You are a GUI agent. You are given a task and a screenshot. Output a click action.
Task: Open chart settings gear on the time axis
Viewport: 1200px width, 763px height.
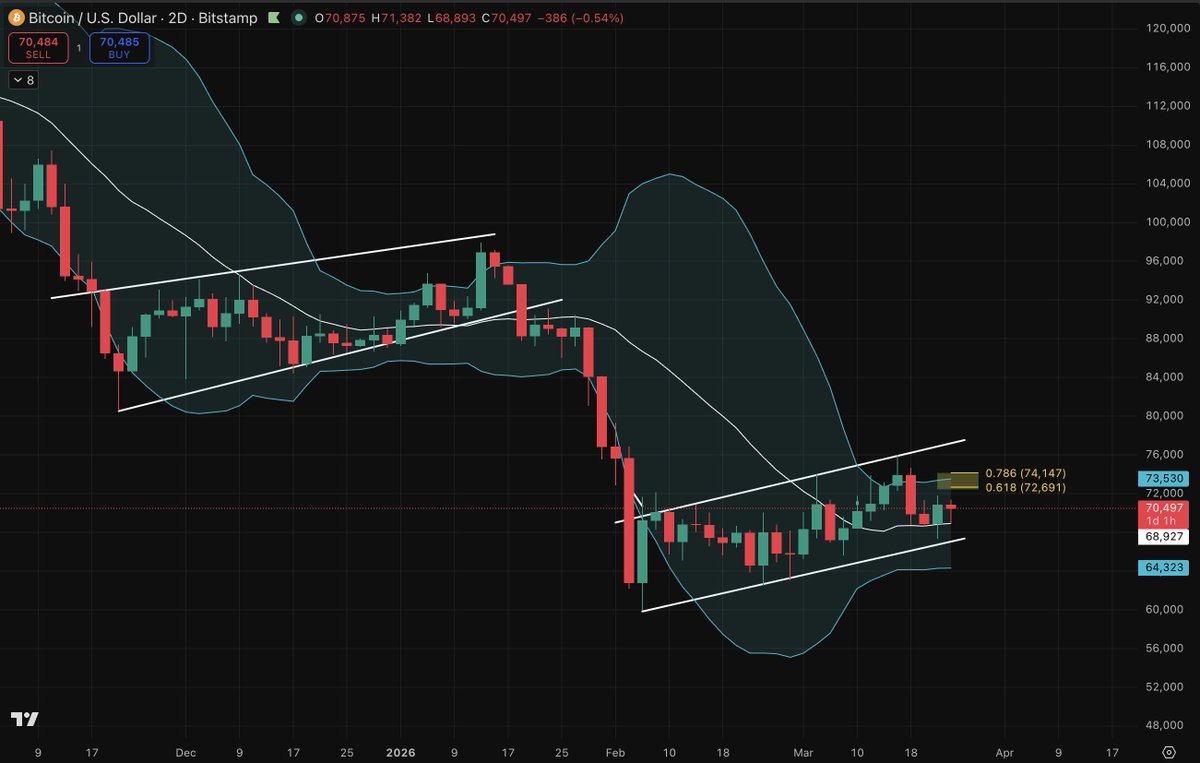pos(1168,750)
